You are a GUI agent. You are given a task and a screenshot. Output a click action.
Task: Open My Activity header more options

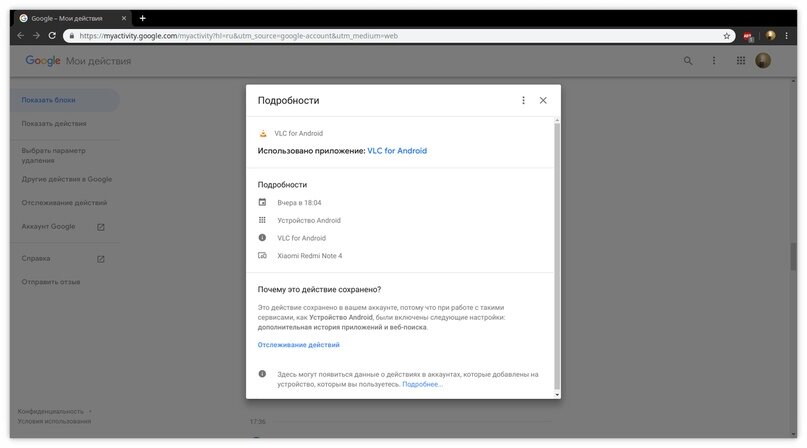714,61
